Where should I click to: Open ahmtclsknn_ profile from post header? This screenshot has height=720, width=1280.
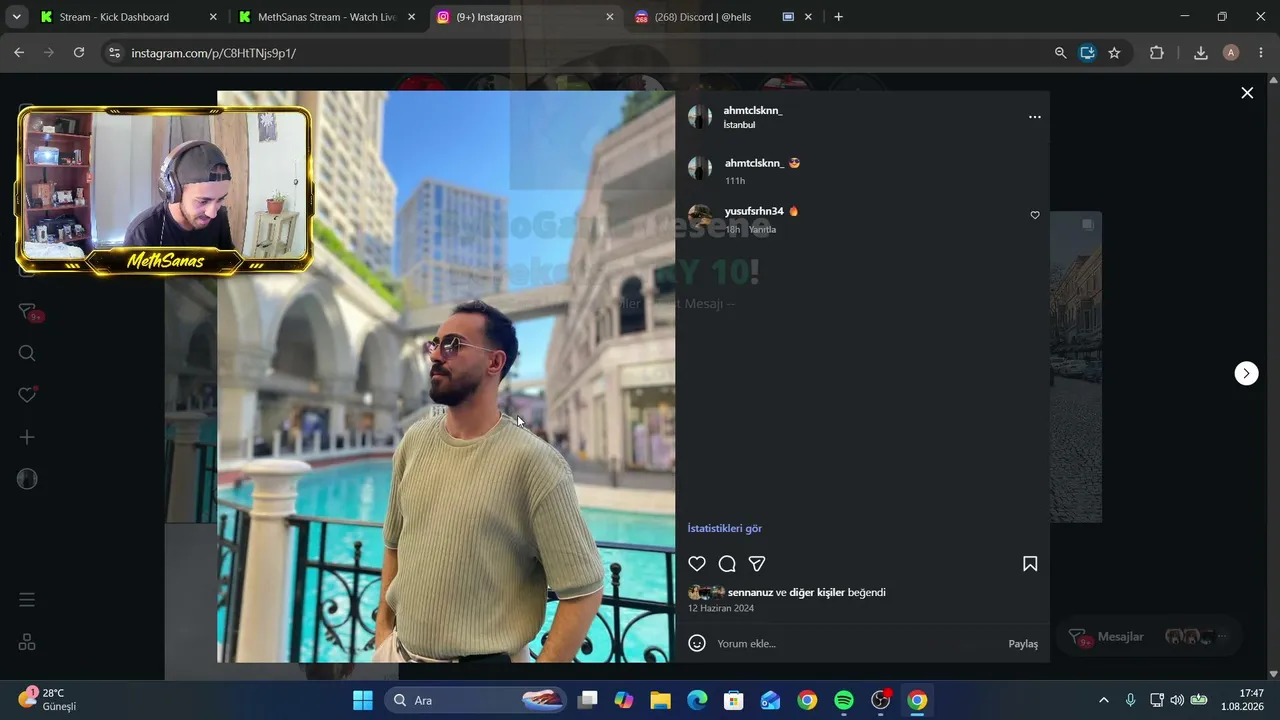pyautogui.click(x=753, y=110)
